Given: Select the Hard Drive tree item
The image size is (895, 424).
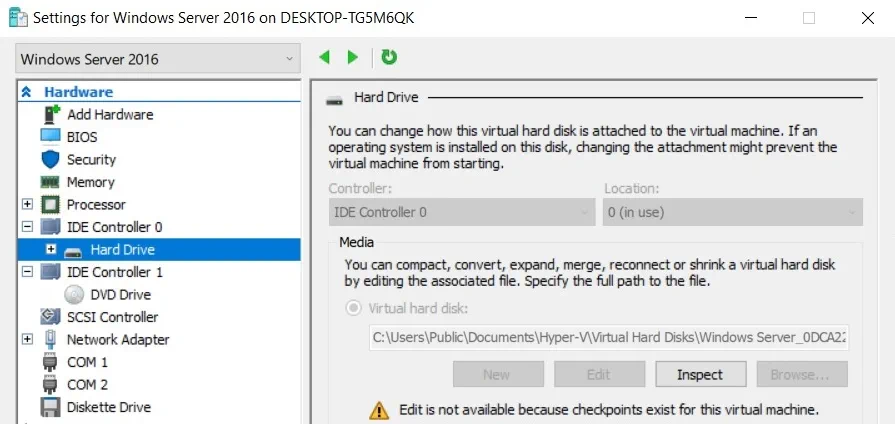Looking at the screenshot, I should click(122, 249).
